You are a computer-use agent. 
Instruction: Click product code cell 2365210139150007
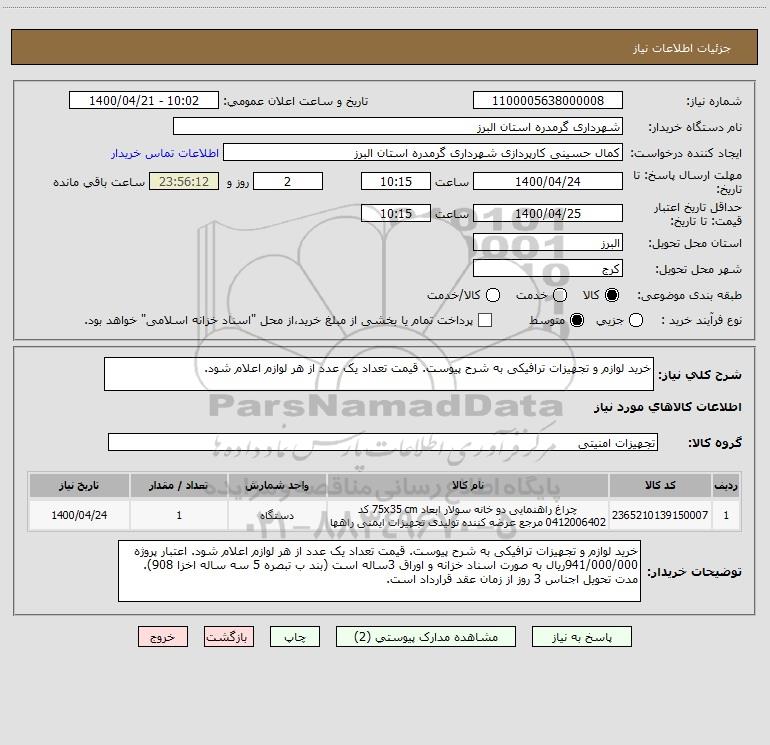click(660, 515)
